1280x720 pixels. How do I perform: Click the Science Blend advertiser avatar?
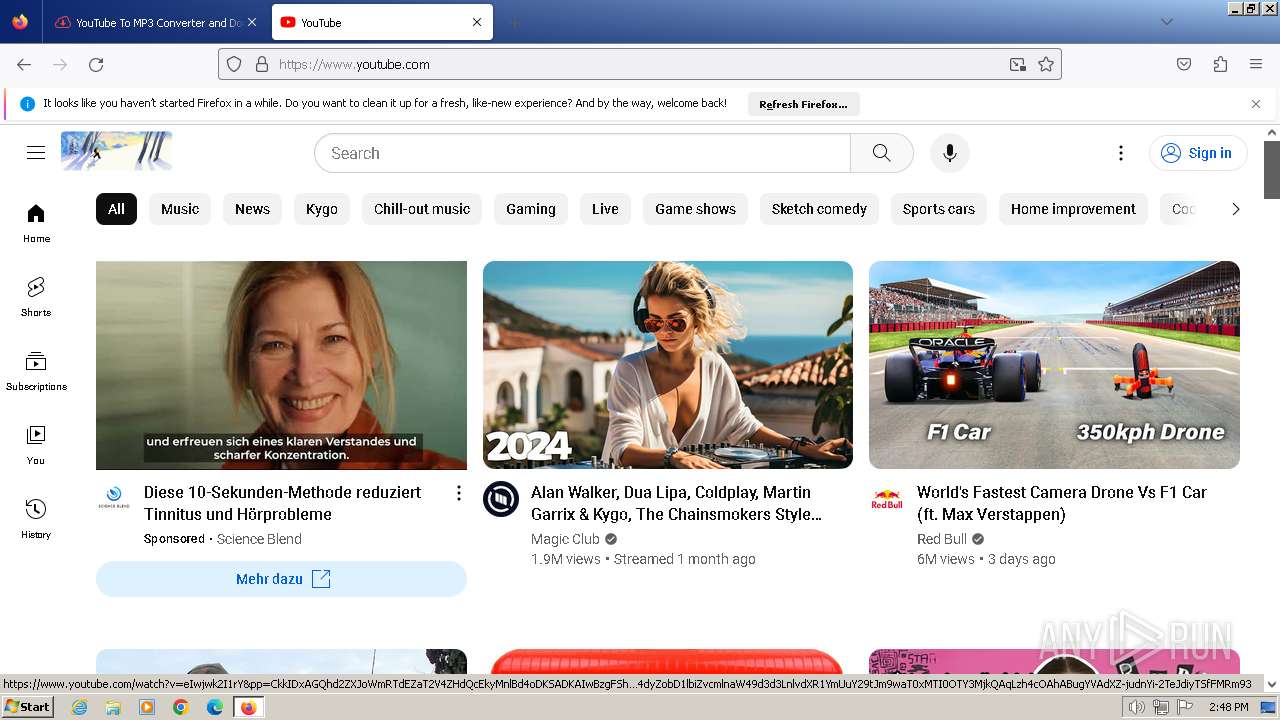point(114,498)
